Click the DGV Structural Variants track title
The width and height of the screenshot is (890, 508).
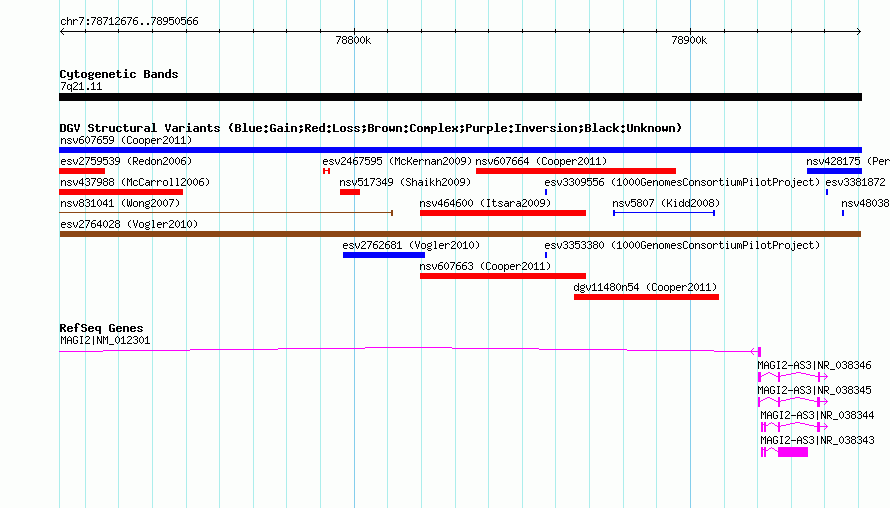point(370,128)
